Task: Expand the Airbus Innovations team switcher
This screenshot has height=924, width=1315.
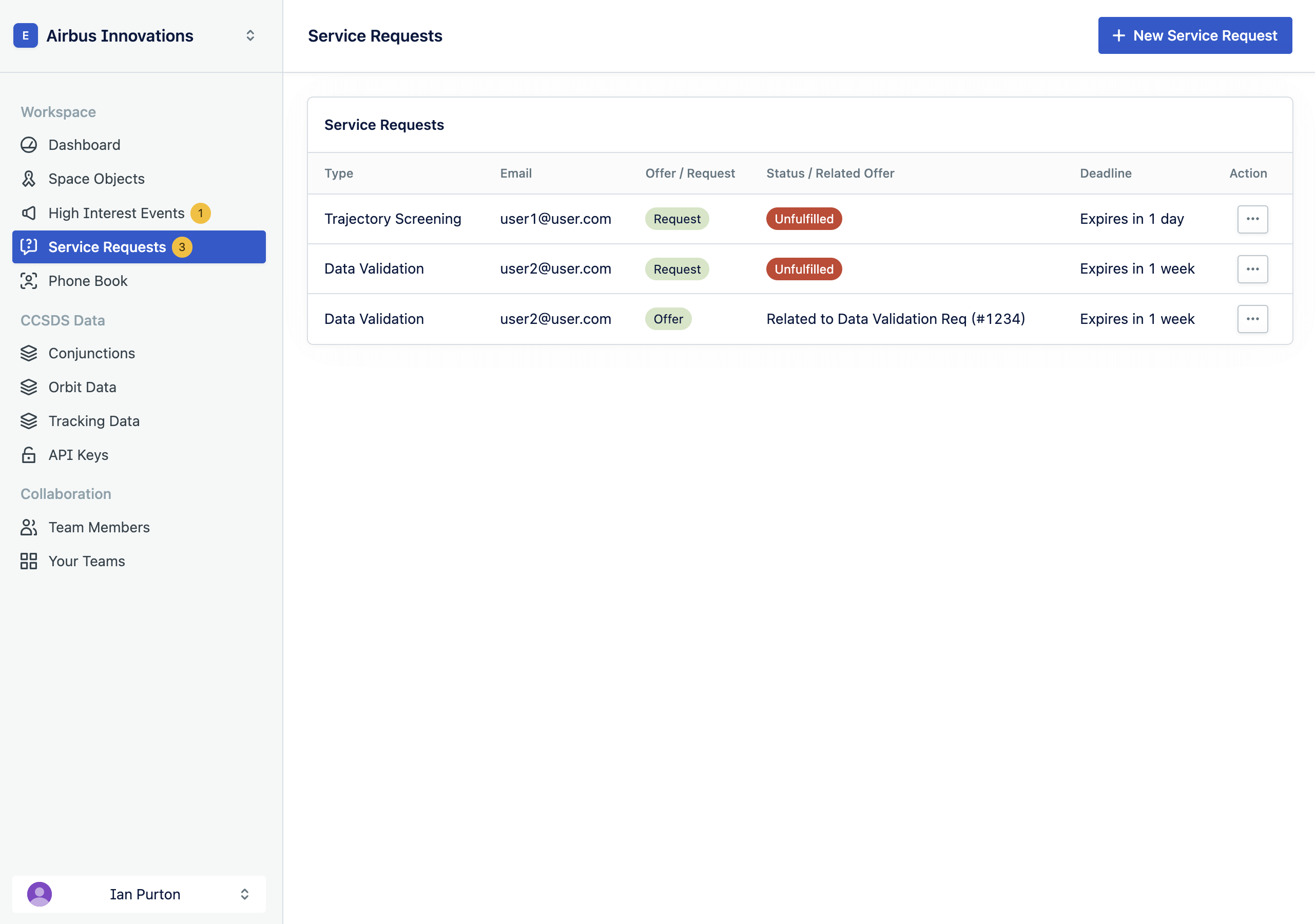Action: (x=250, y=35)
